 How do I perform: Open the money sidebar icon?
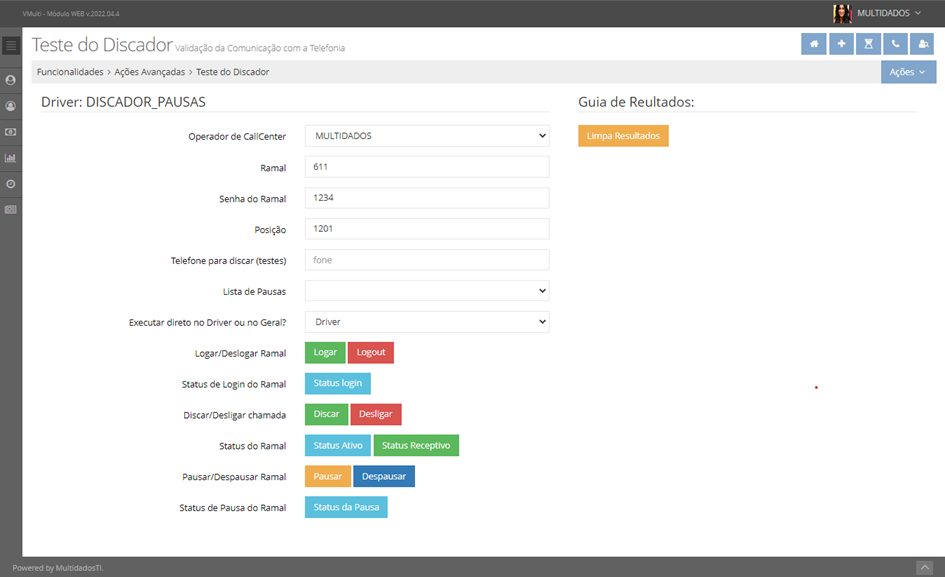pos(11,132)
